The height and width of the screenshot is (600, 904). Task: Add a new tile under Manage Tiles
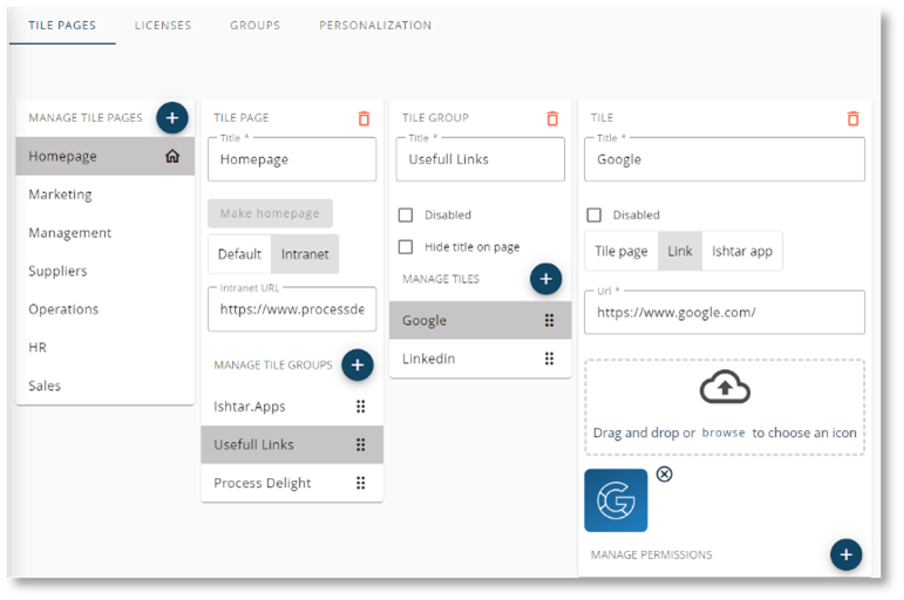545,279
